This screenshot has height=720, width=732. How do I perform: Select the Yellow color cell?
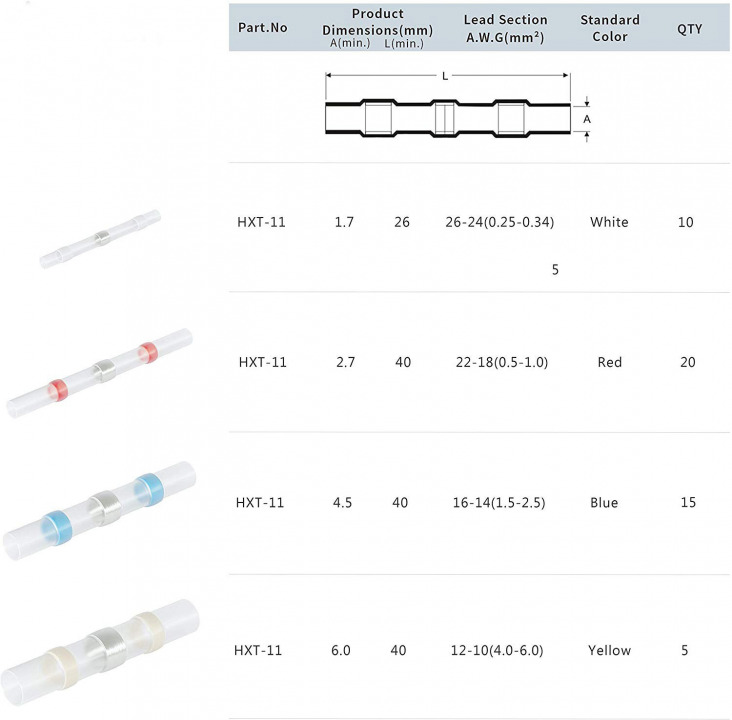609,650
